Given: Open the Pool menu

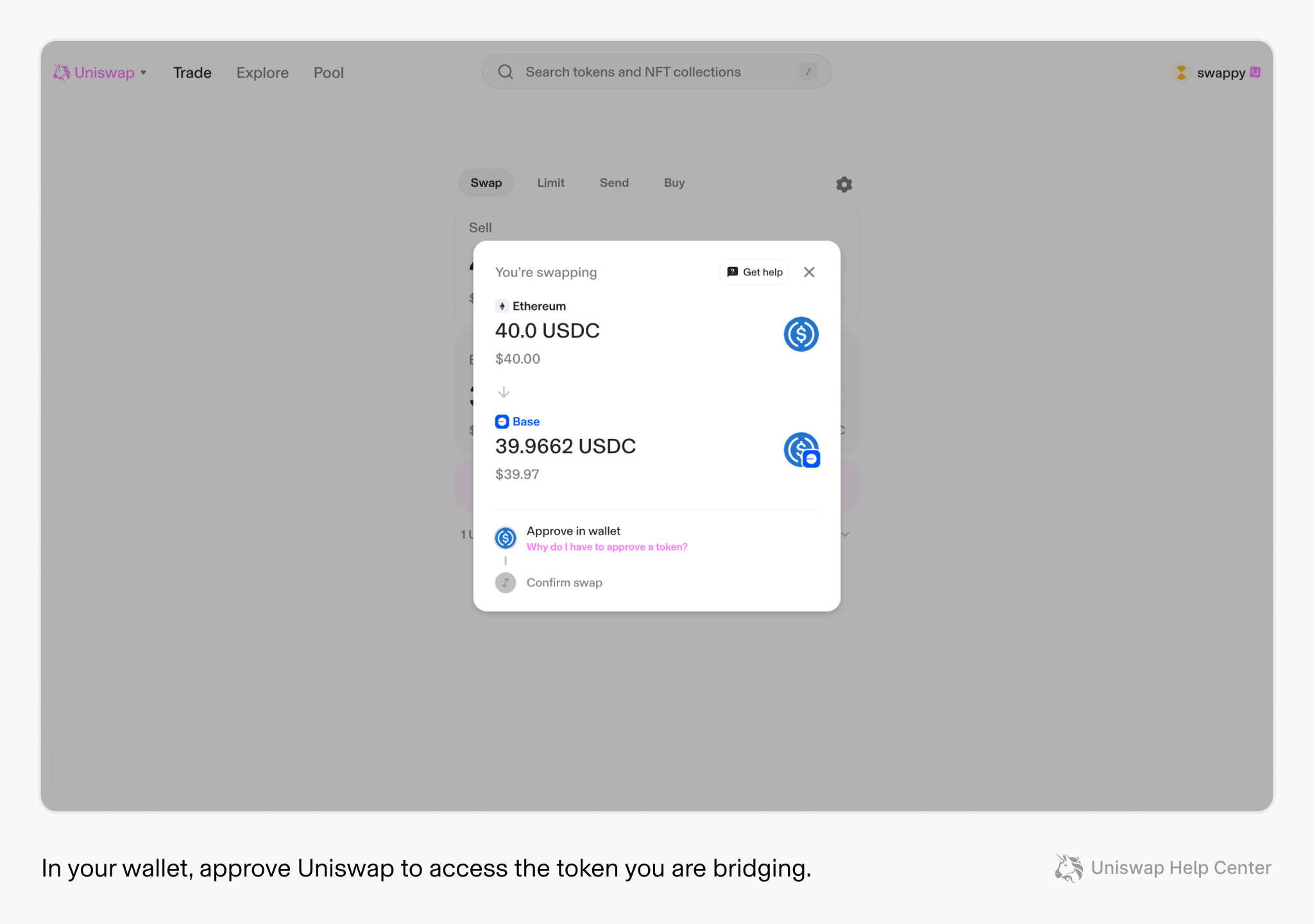Looking at the screenshot, I should tap(328, 73).
